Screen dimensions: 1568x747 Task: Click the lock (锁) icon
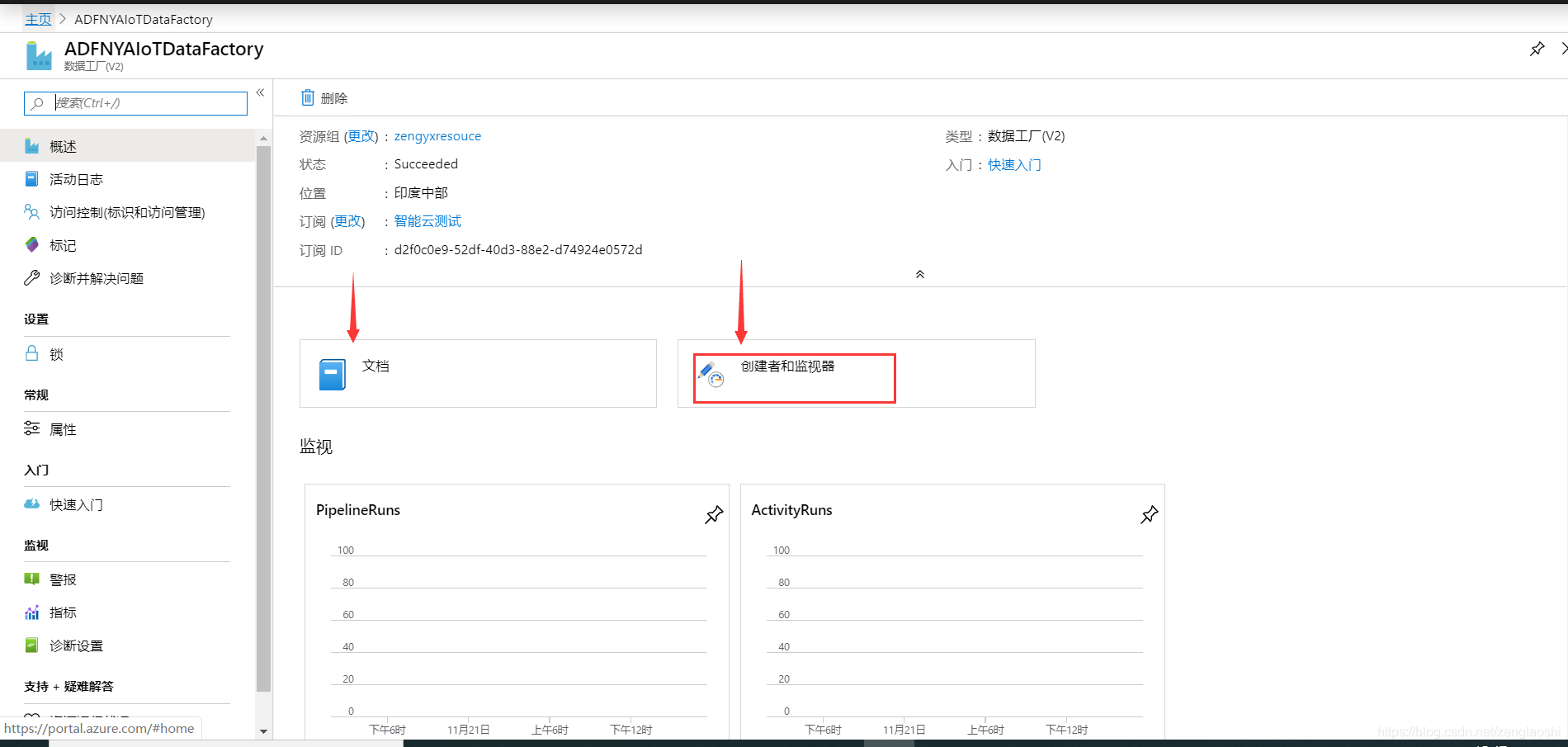pos(32,353)
